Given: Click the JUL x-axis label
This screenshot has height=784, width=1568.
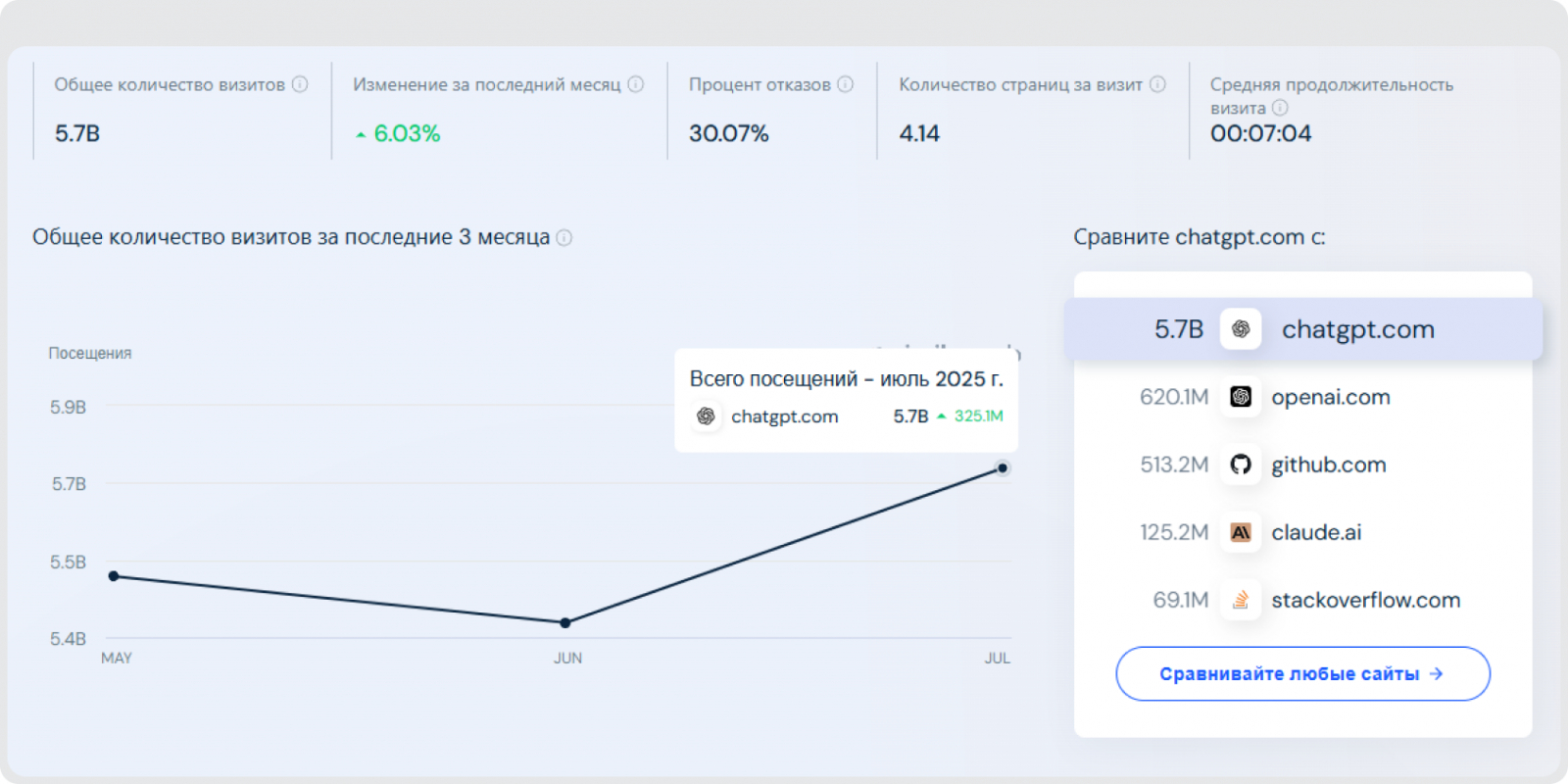Looking at the screenshot, I should [998, 659].
